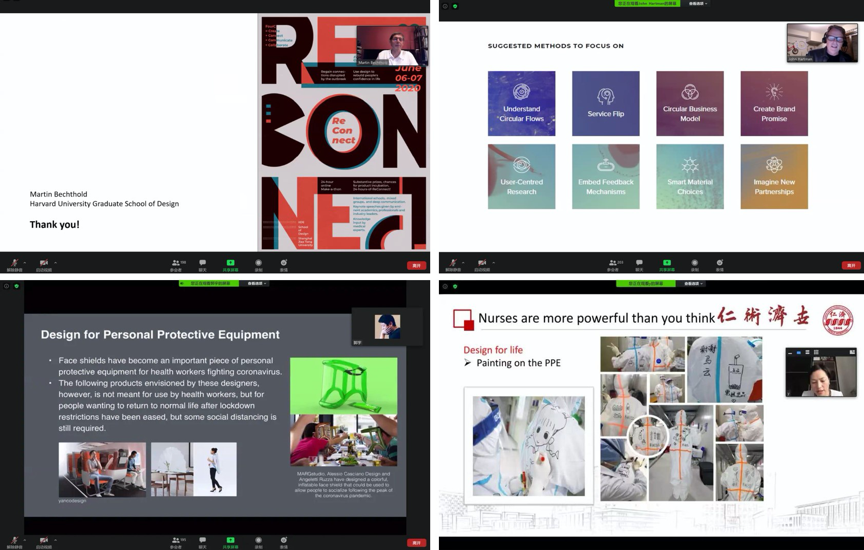Open reactions in the Protective Equipment window

(284, 542)
